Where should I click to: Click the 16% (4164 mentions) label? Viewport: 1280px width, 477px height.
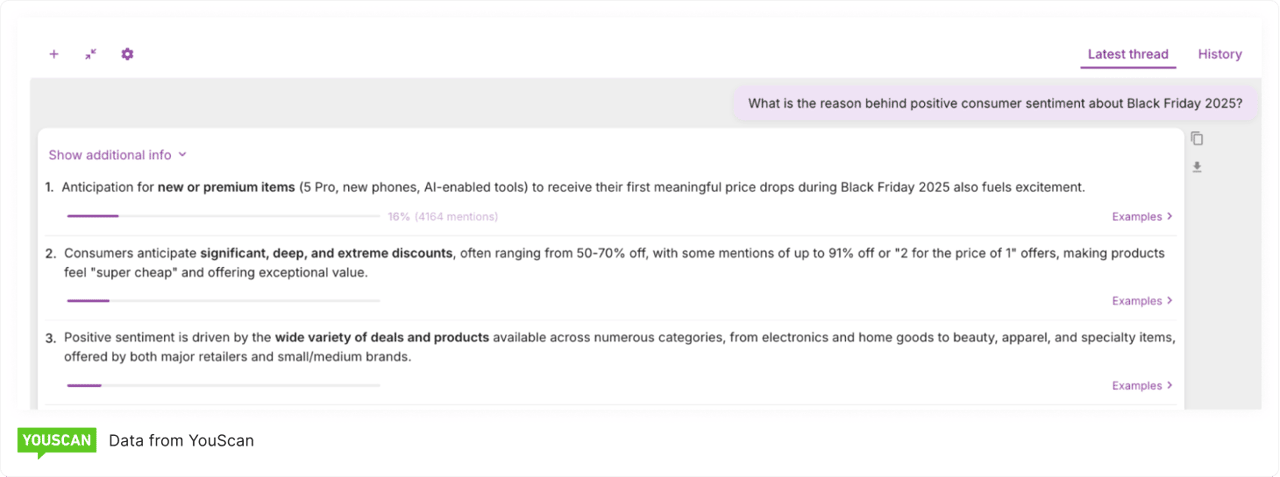click(x=443, y=216)
